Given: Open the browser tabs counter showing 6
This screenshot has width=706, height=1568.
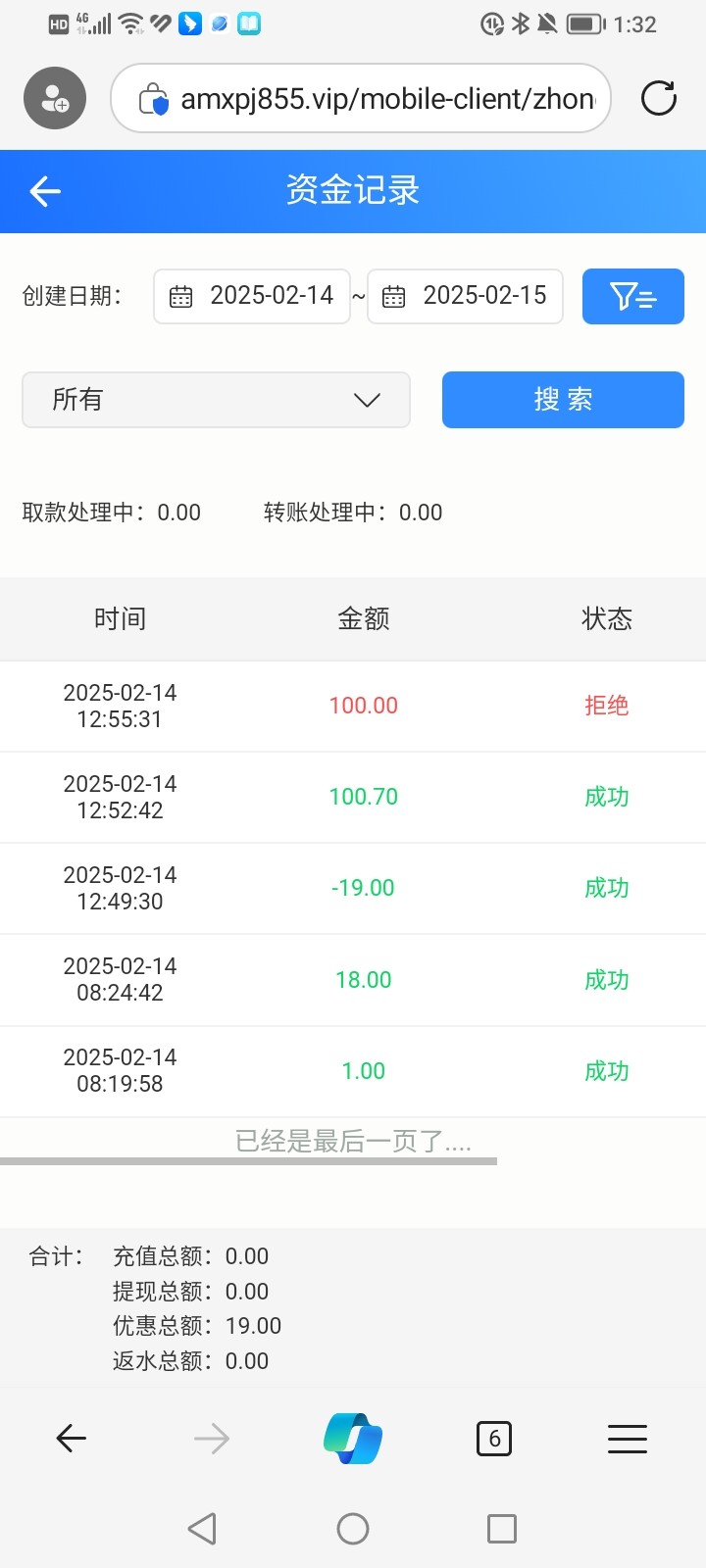Looking at the screenshot, I should (493, 1438).
